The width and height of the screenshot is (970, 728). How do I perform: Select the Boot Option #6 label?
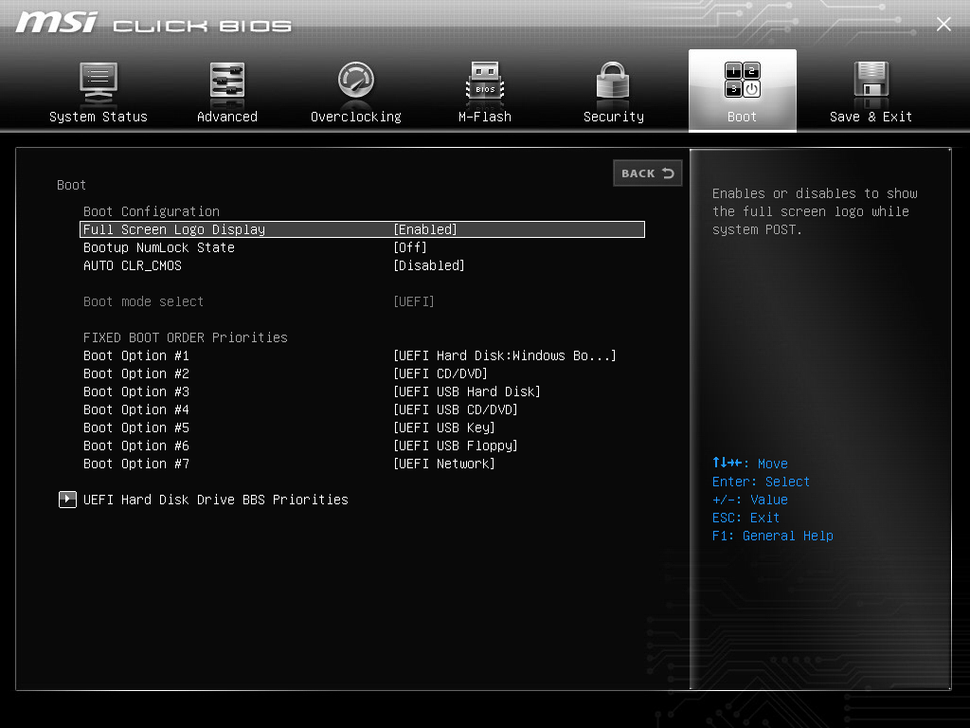[x=136, y=445]
